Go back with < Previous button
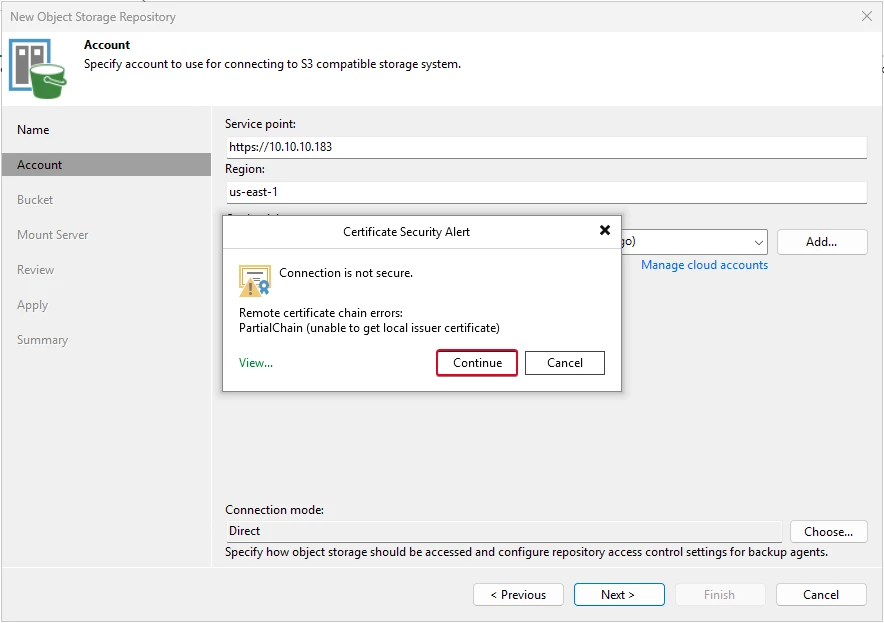The width and height of the screenshot is (884, 623). (x=518, y=595)
